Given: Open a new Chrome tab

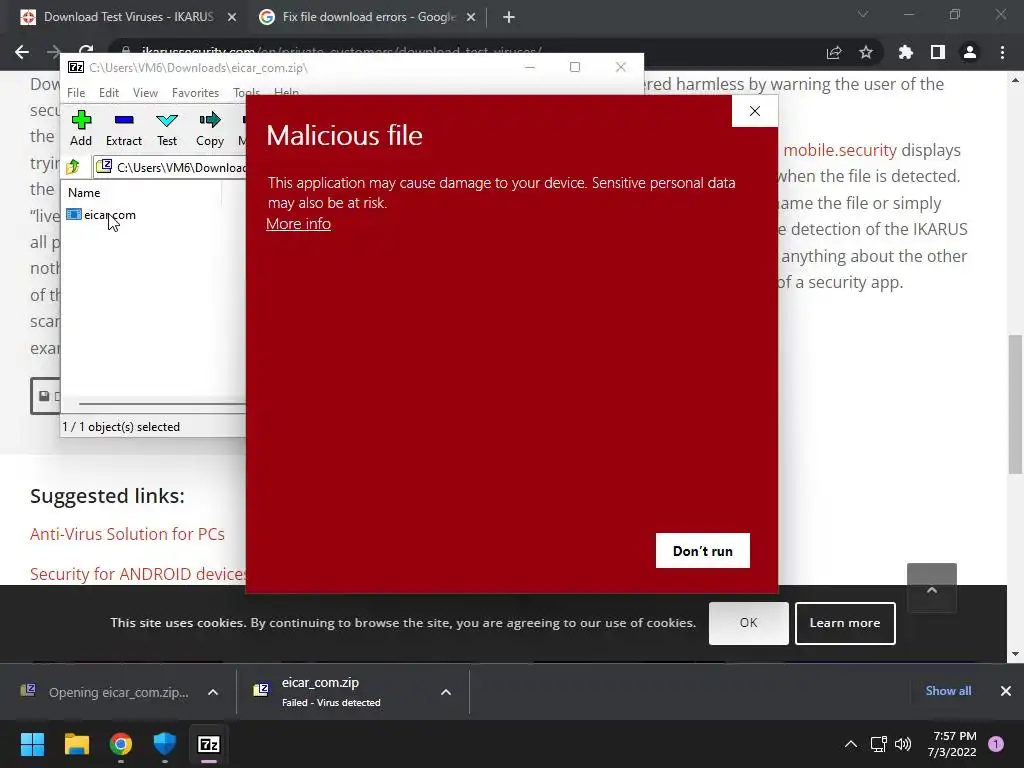Looking at the screenshot, I should 509,18.
